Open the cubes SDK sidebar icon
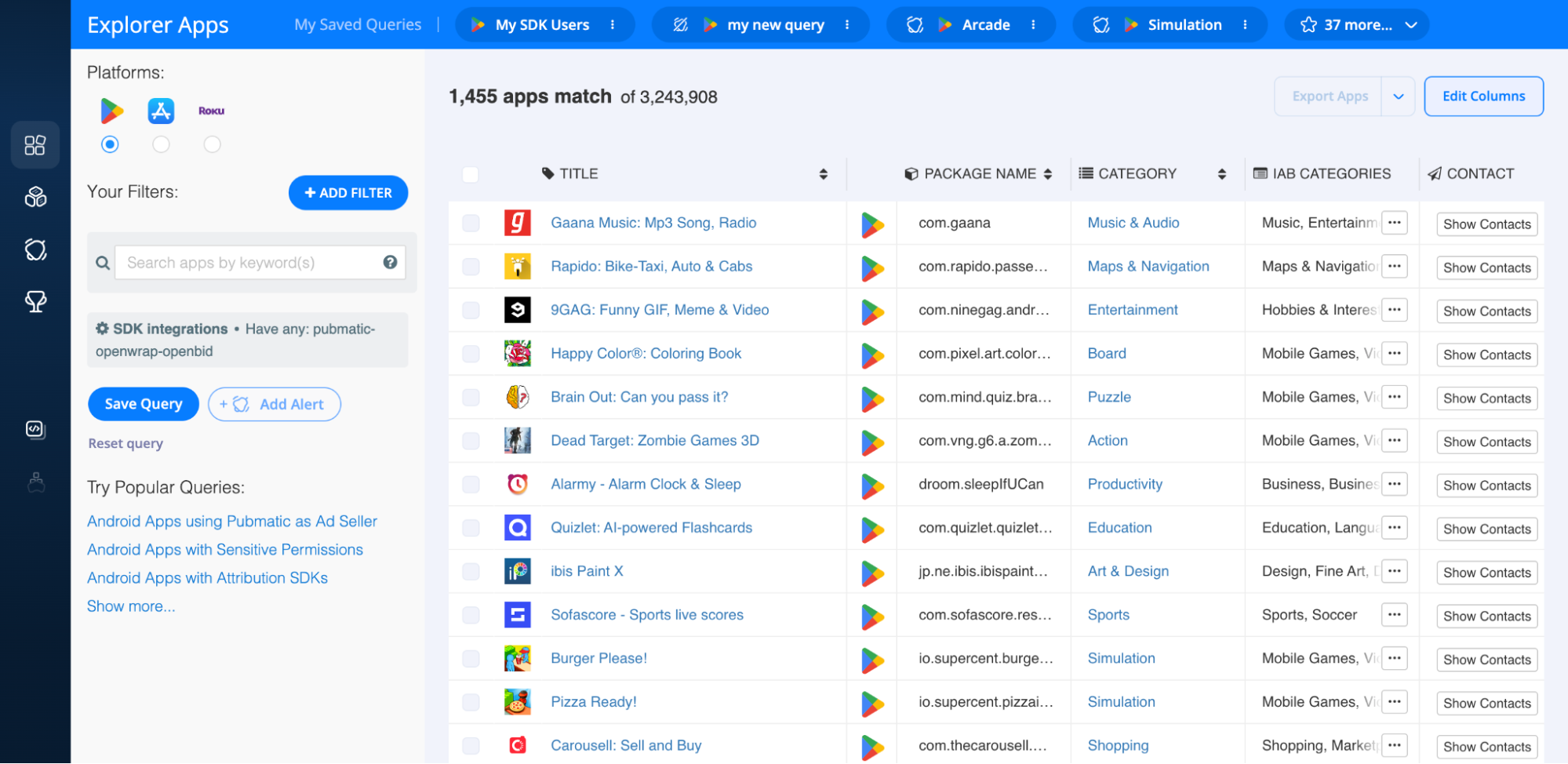Viewport: 1568px width, 764px height. (x=35, y=197)
